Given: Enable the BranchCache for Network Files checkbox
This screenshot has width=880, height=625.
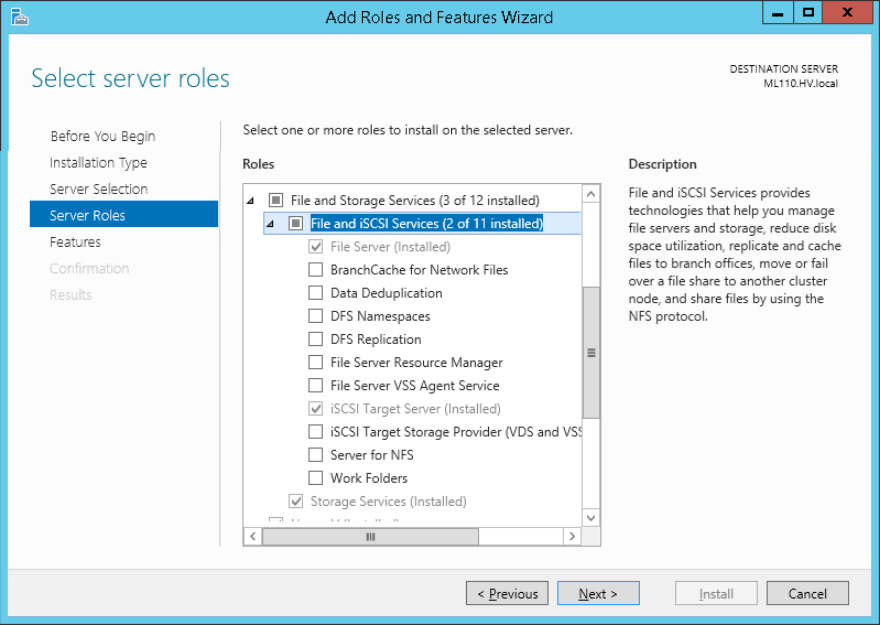Looking at the screenshot, I should [x=316, y=270].
